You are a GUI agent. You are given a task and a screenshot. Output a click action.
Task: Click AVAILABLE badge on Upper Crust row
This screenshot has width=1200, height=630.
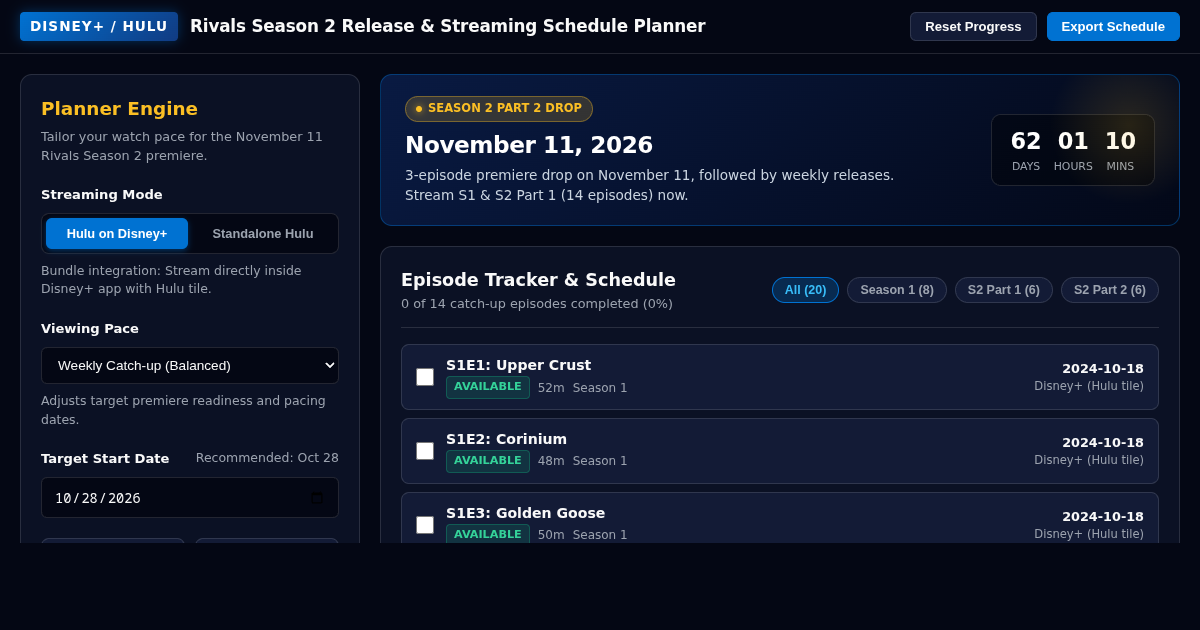488,387
